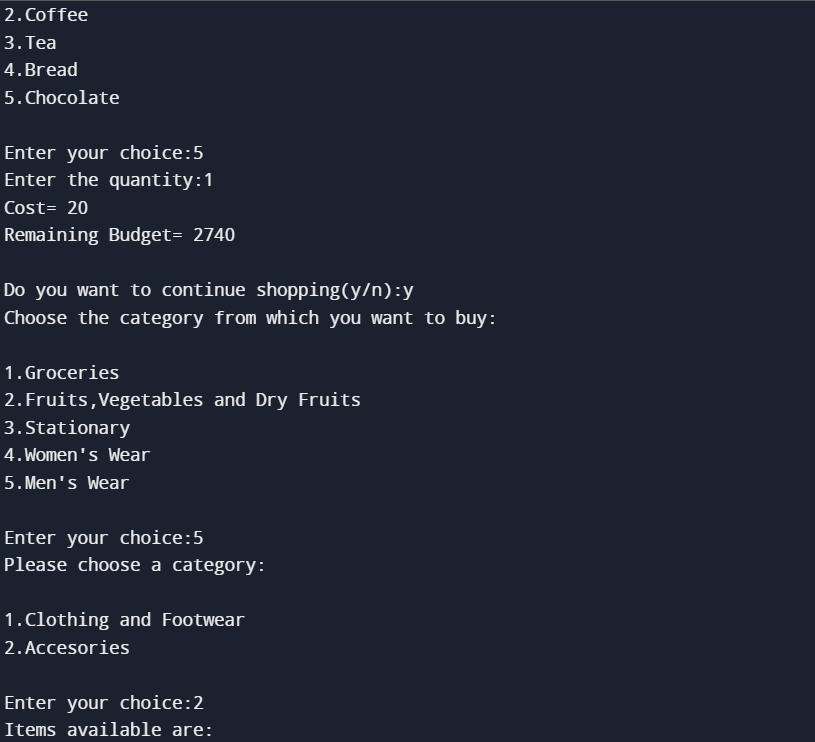Click 'Please choose a category:' text
The height and width of the screenshot is (742, 815).
(x=135, y=565)
